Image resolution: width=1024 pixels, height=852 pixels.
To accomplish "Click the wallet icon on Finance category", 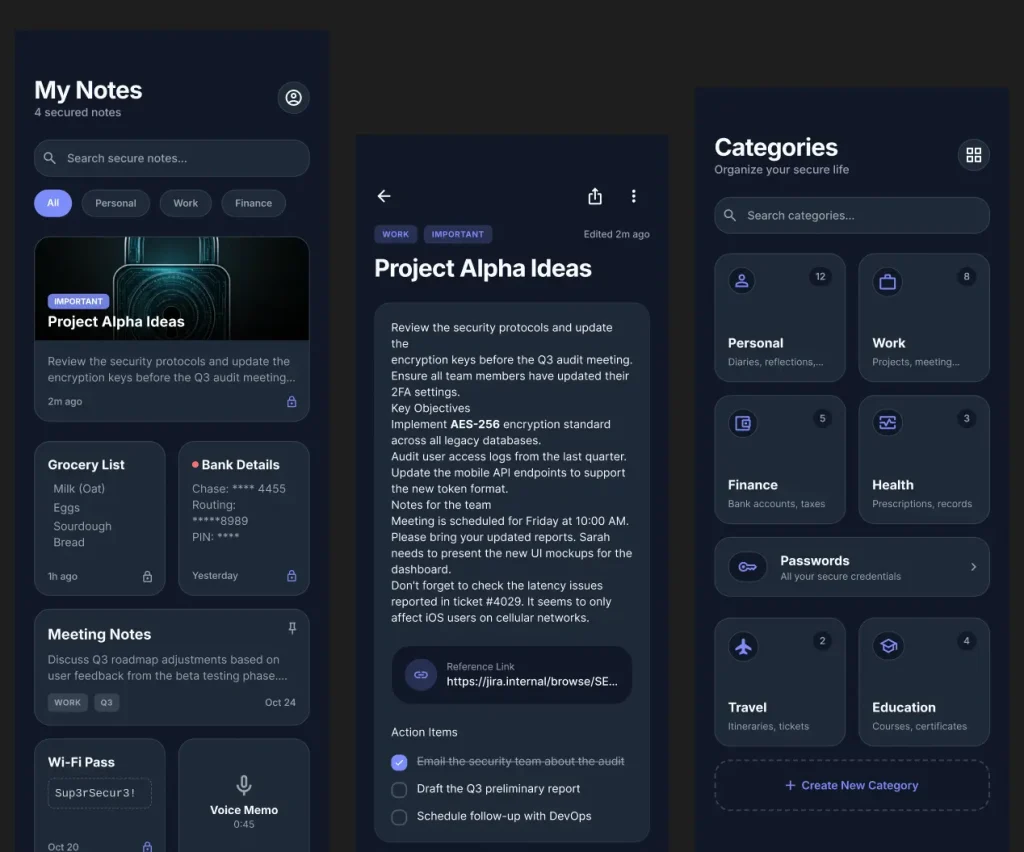I will 743,423.
